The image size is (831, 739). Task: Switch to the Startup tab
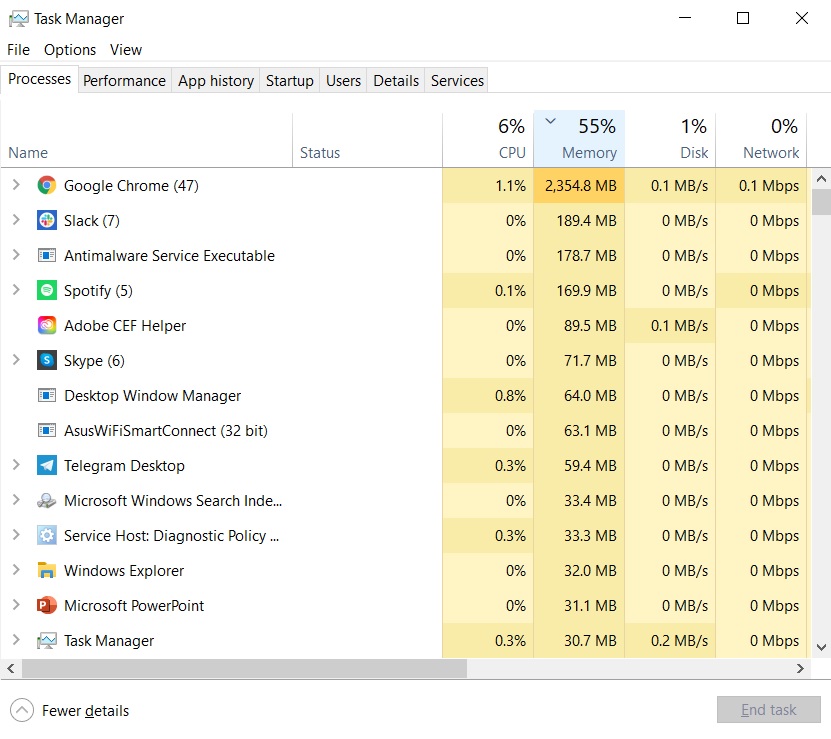pyautogui.click(x=289, y=81)
